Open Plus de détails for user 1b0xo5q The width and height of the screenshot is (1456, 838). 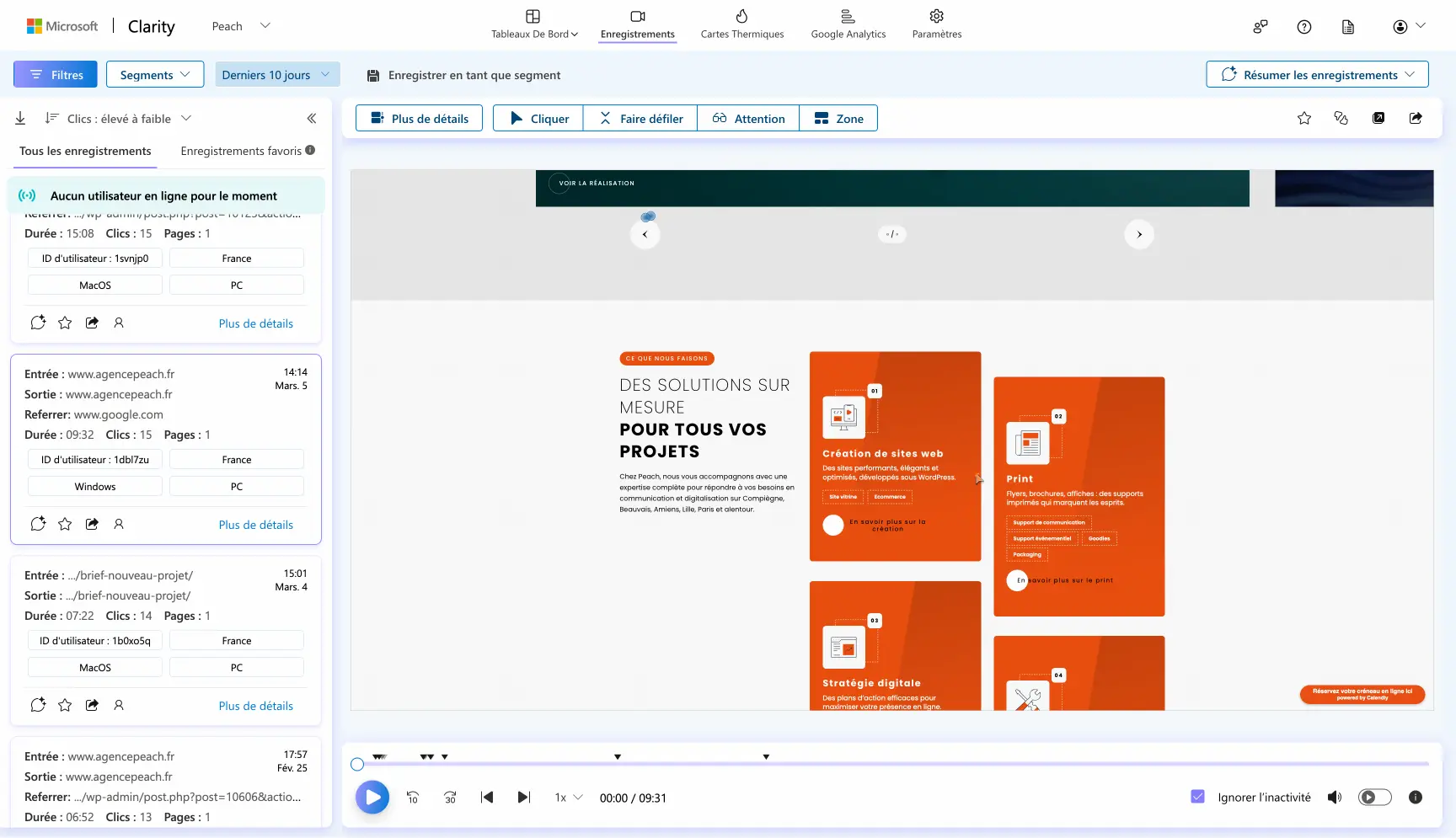point(256,706)
